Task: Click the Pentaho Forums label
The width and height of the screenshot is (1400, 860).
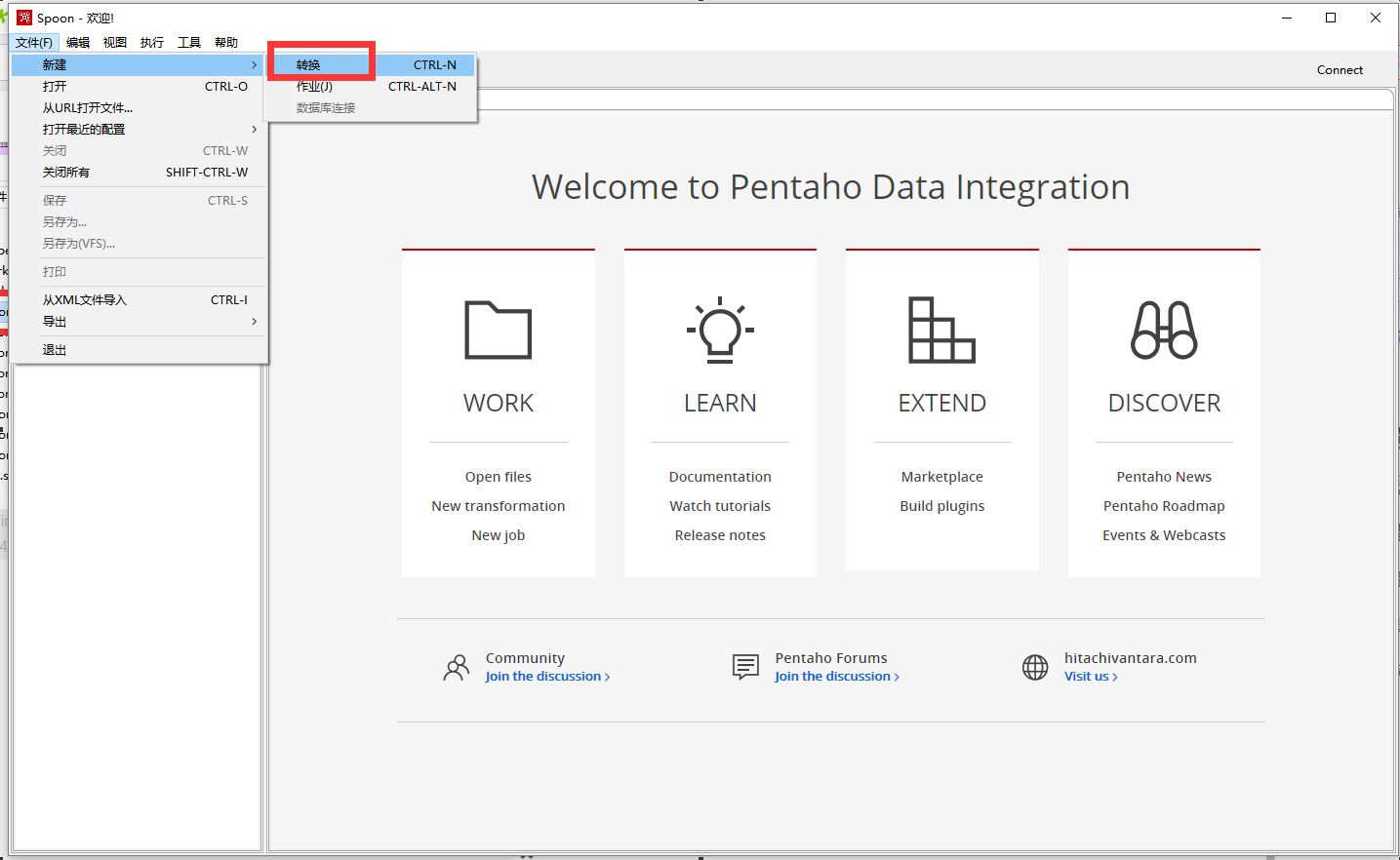Action: point(831,658)
